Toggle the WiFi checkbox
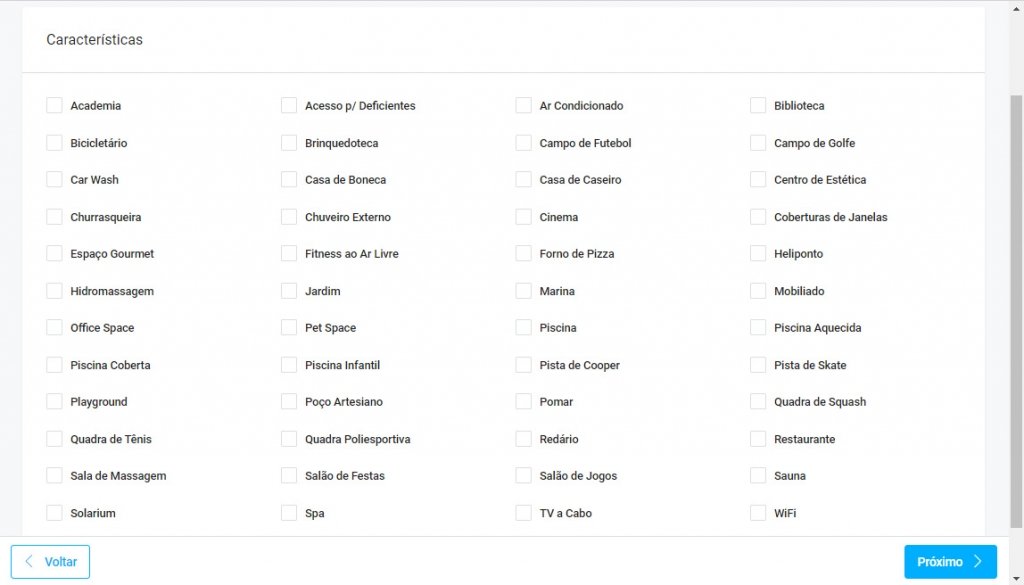1024x585 pixels. click(758, 513)
